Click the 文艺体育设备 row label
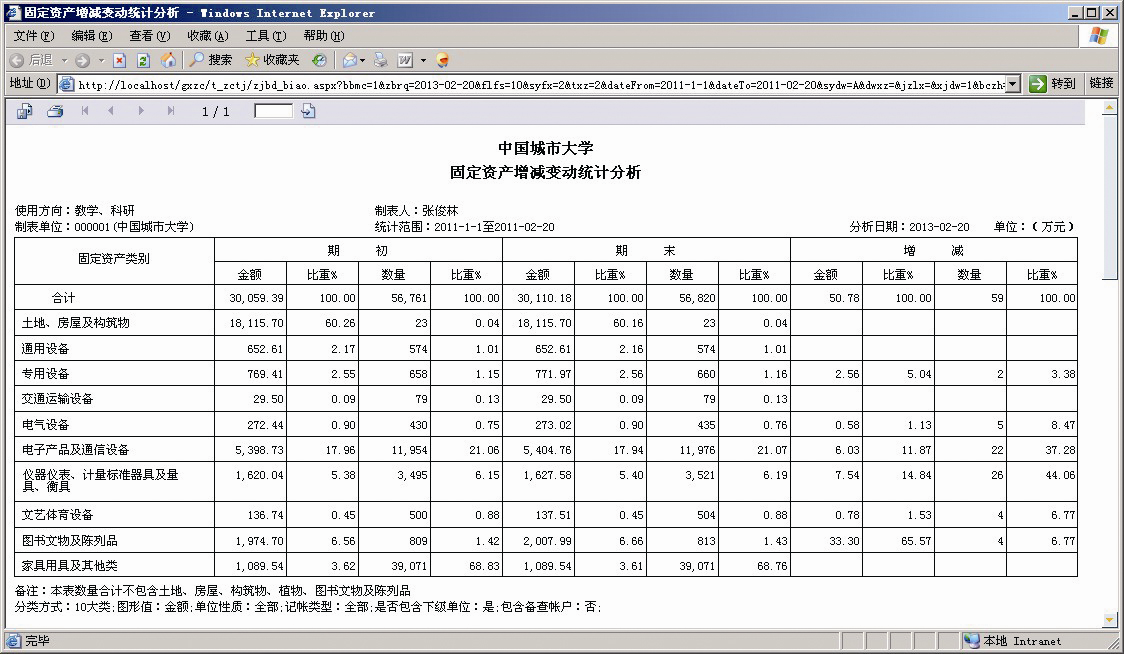Image resolution: width=1124 pixels, height=654 pixels. coord(57,515)
